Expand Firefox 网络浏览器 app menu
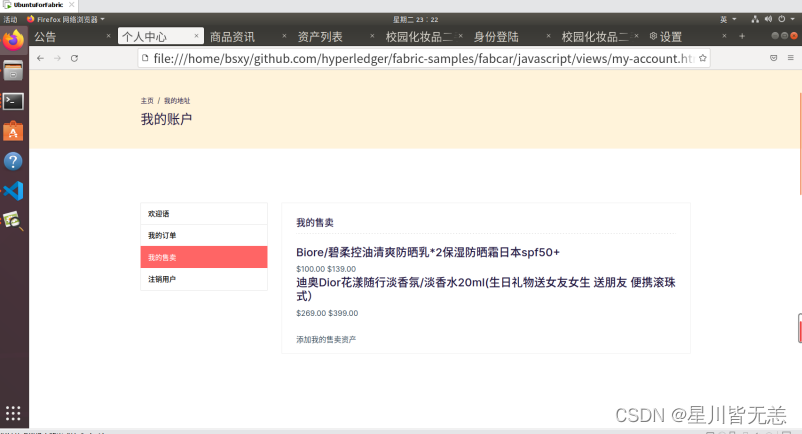 coord(66,19)
